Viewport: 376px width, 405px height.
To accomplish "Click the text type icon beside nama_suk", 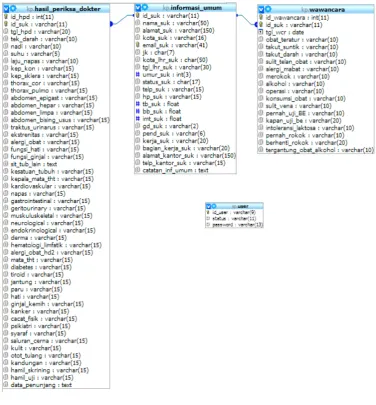I will tap(138, 23).
